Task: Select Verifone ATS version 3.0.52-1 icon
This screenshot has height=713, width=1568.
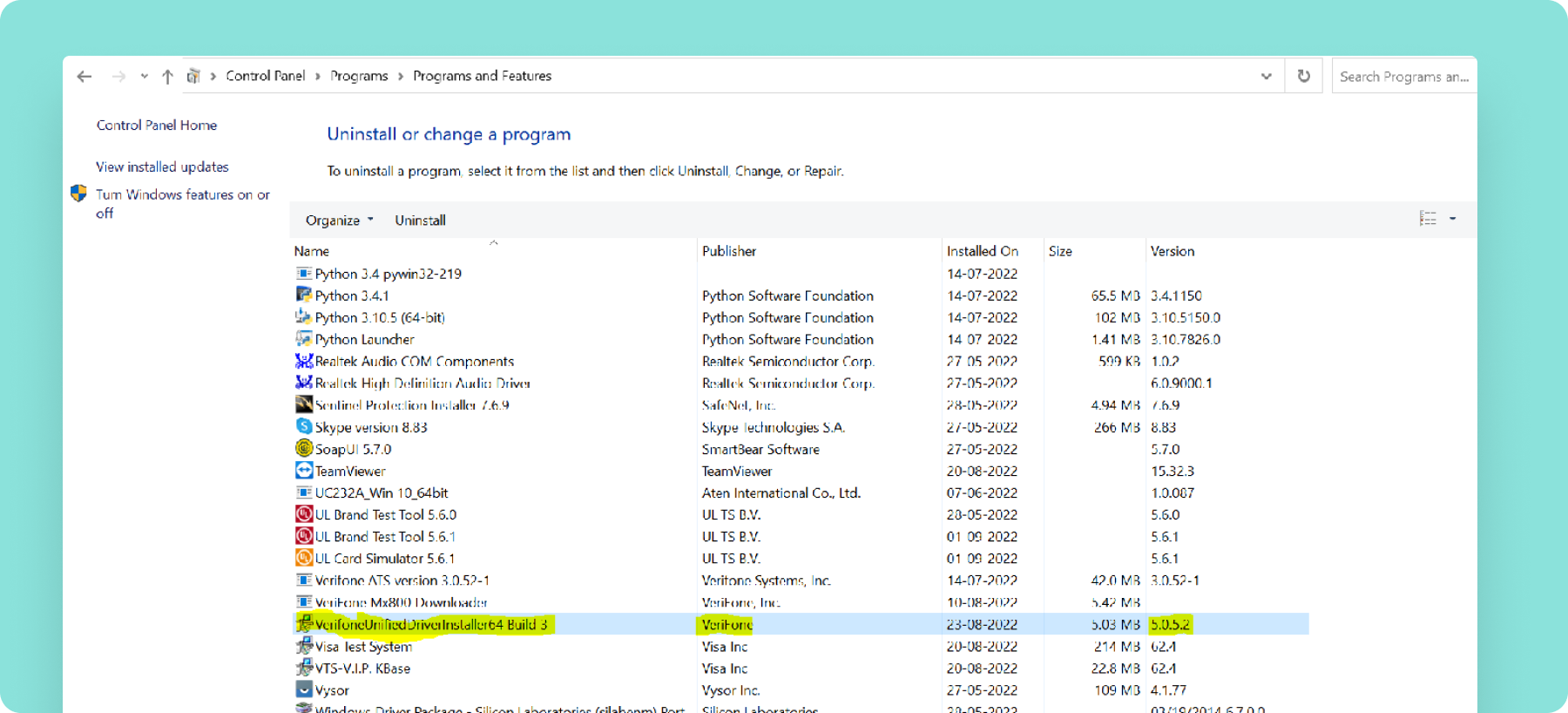Action: tap(304, 580)
